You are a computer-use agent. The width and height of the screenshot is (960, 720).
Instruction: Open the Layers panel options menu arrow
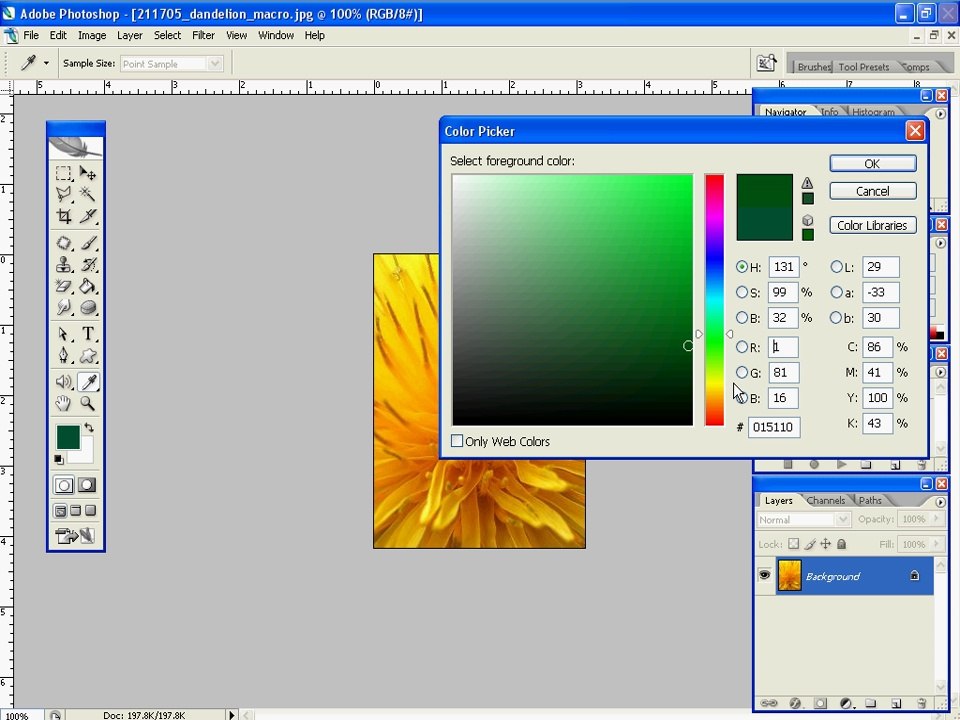940,501
